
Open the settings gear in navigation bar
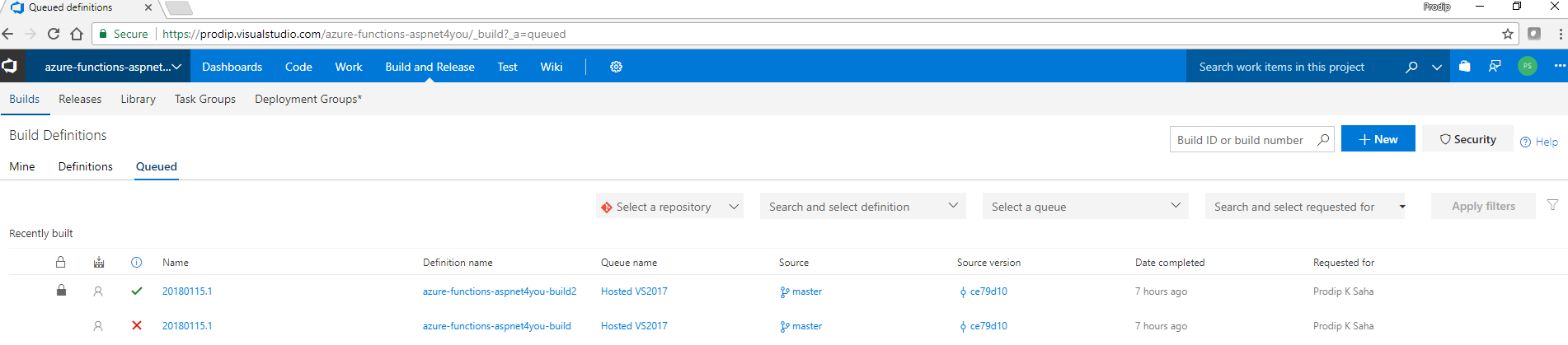coord(616,67)
